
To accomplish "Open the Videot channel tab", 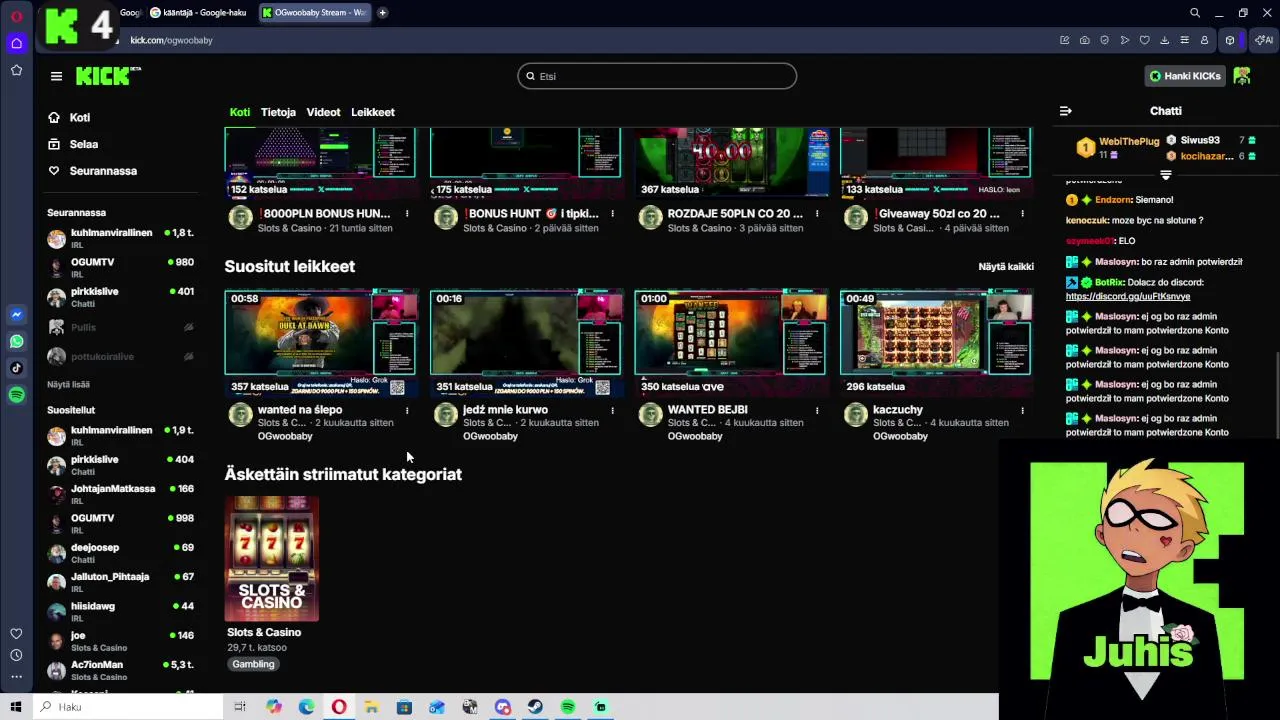I will pyautogui.click(x=323, y=112).
